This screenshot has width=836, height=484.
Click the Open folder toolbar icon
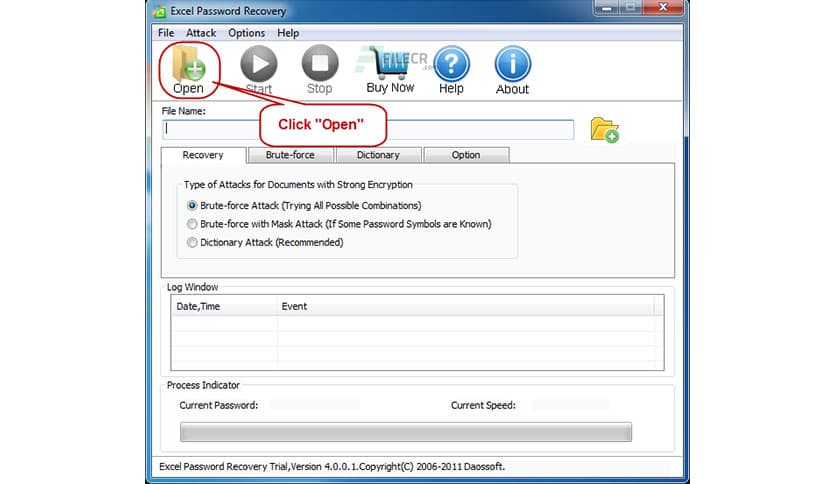pyautogui.click(x=188, y=70)
